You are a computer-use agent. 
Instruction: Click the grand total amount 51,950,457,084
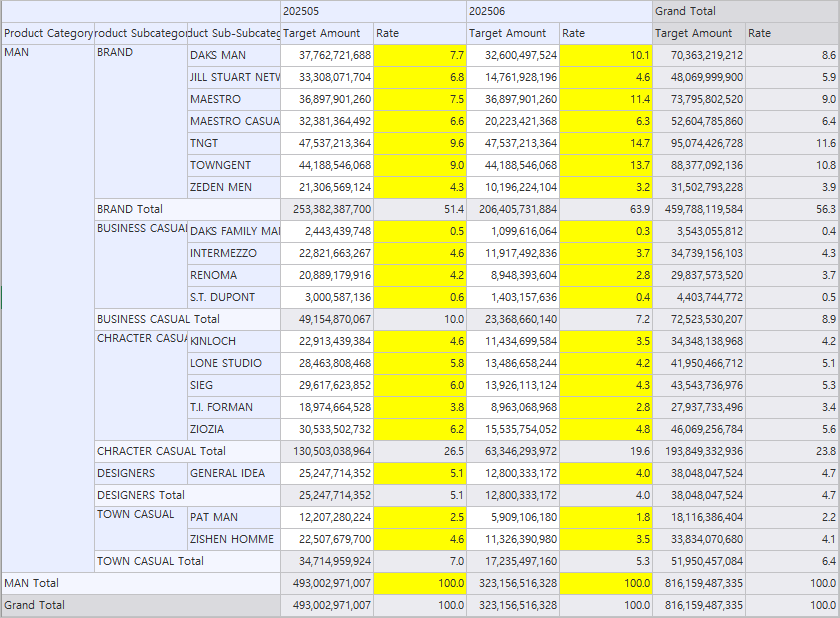coord(699,561)
